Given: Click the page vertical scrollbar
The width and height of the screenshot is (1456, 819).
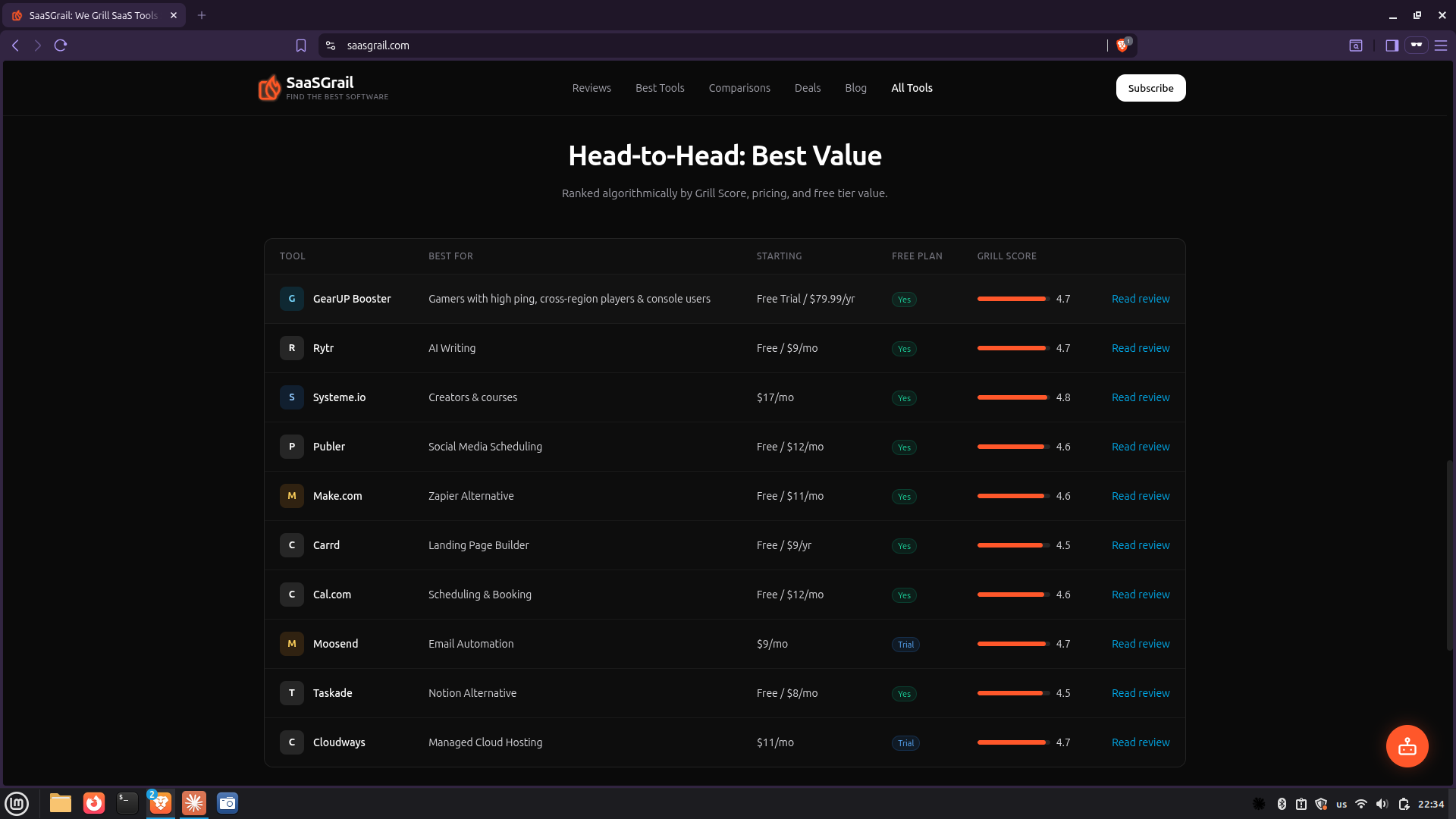Looking at the screenshot, I should pyautogui.click(x=1451, y=554).
